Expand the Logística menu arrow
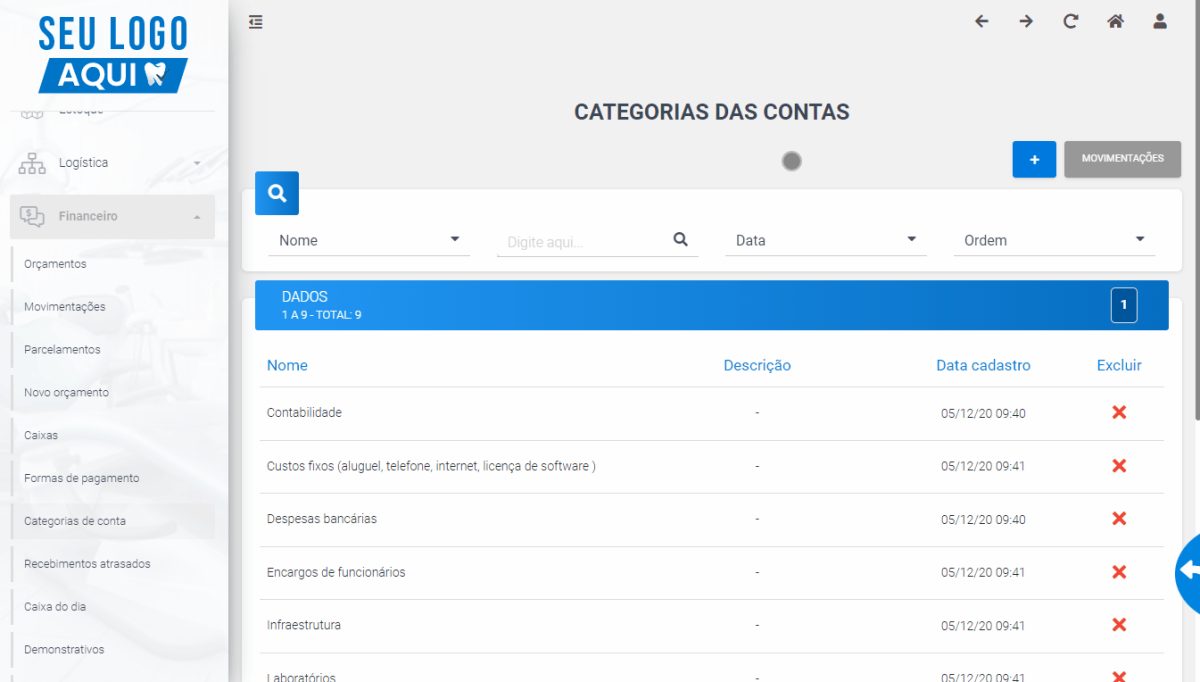Screen dimensions: 1200x682 click(x=197, y=163)
